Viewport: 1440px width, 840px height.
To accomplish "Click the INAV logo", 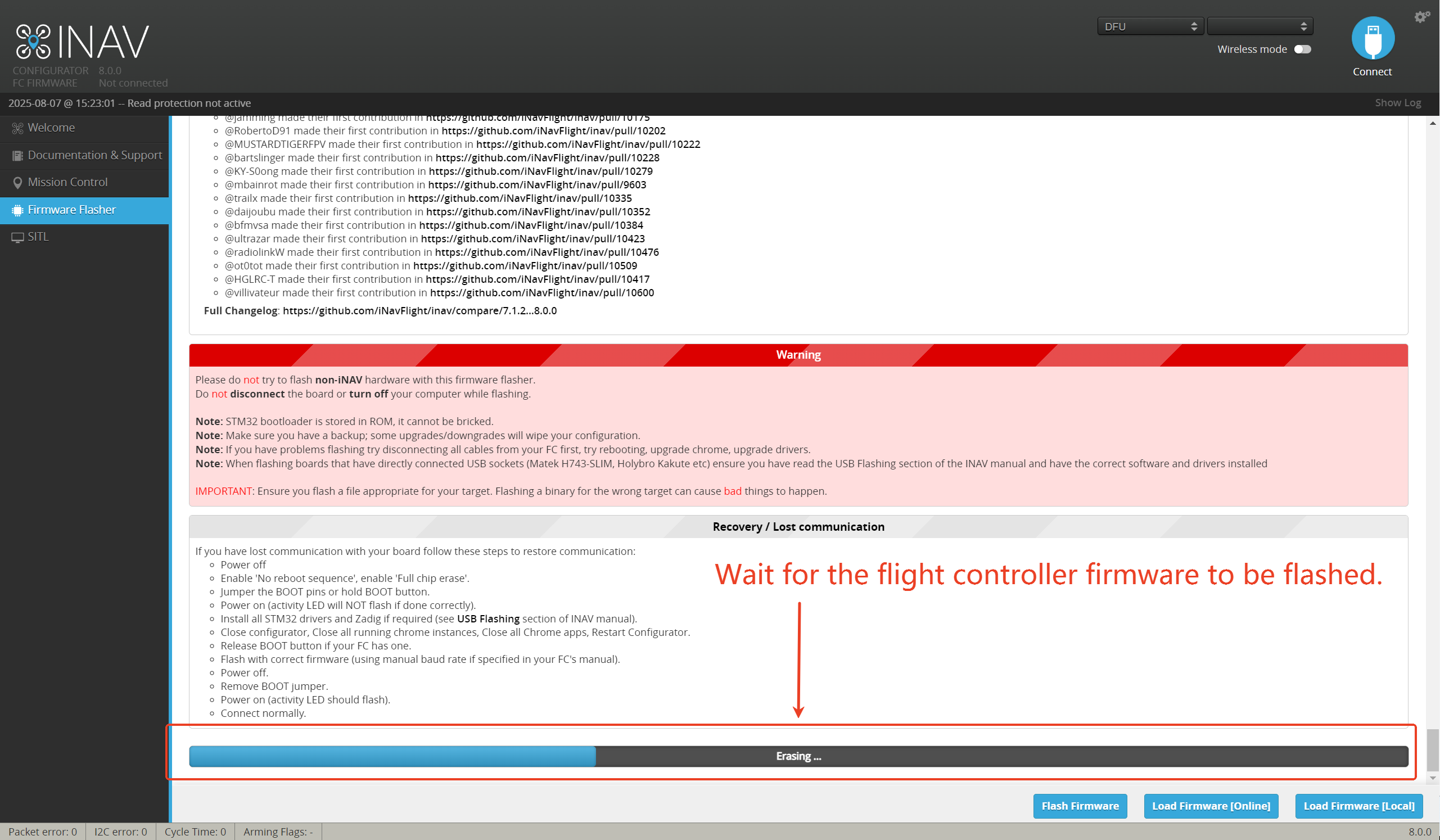I will click(x=82, y=42).
